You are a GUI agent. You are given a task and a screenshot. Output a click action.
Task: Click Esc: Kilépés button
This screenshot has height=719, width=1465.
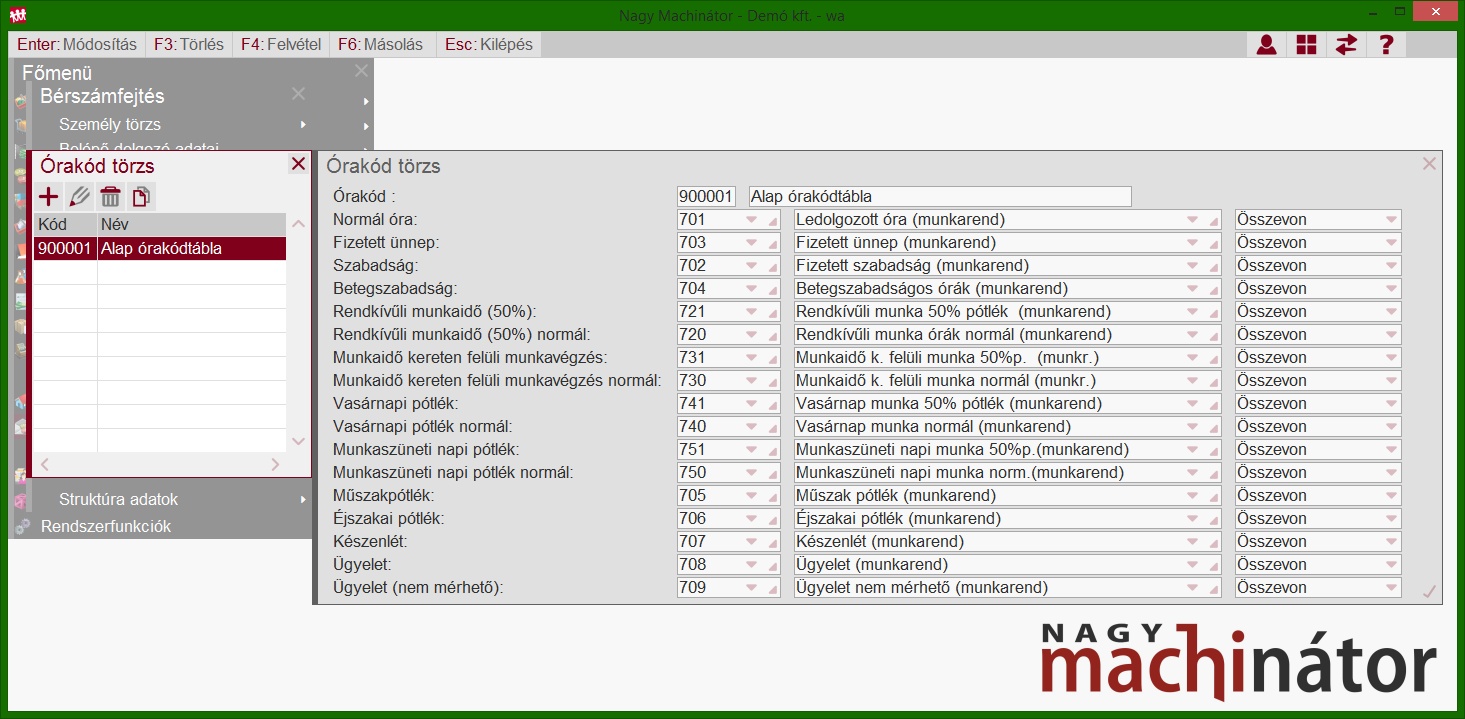click(489, 45)
